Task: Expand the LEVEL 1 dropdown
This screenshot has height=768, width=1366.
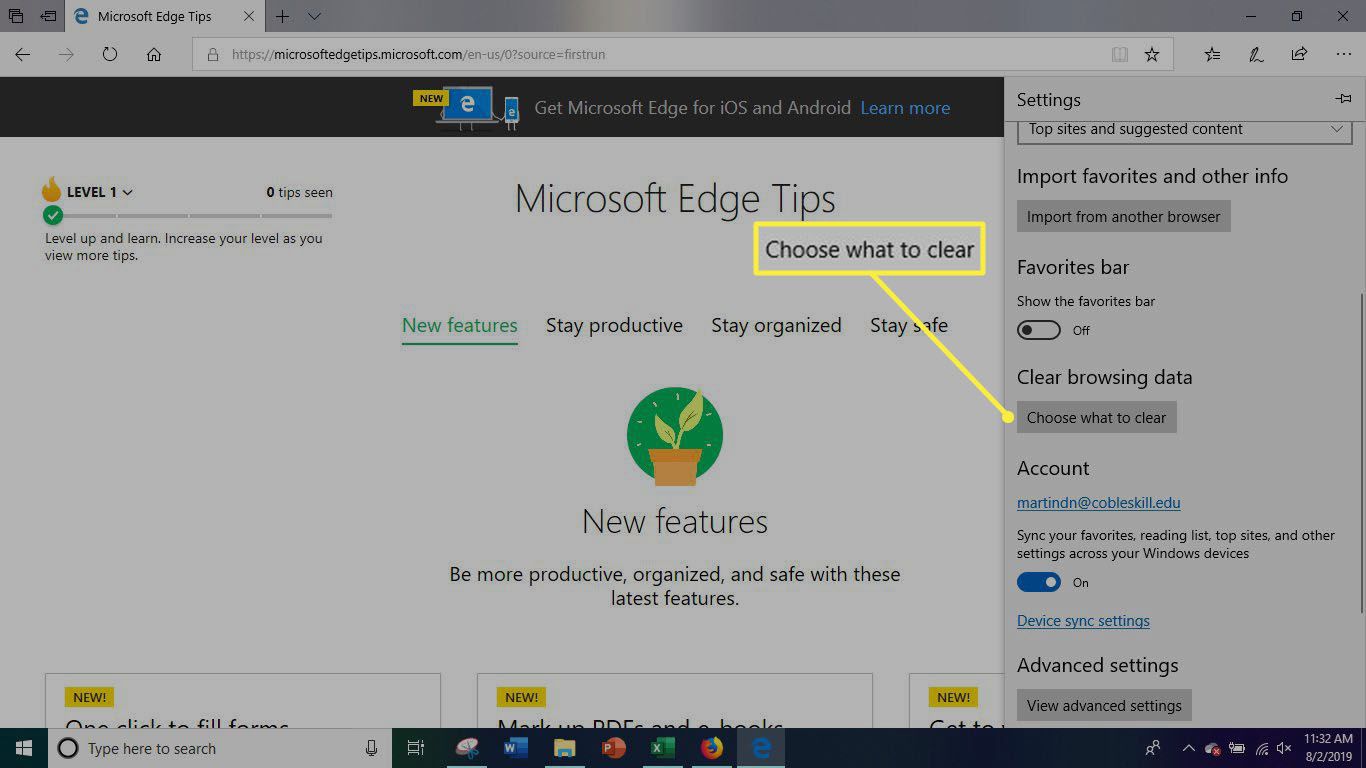Action: point(100,192)
